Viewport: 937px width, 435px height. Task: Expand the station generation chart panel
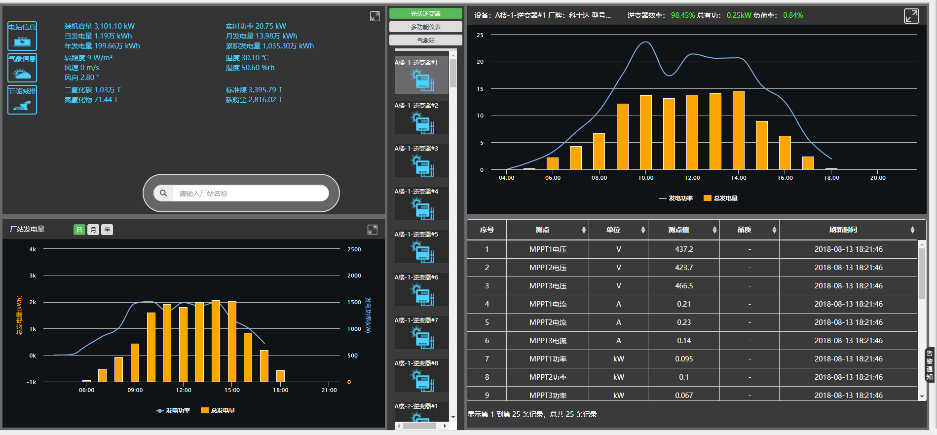click(x=372, y=229)
